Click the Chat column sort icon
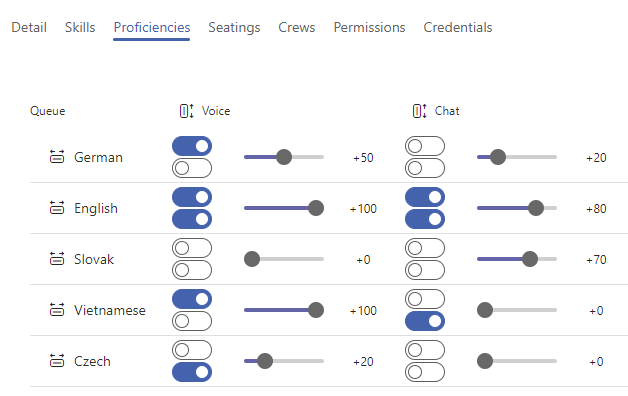 (x=419, y=111)
